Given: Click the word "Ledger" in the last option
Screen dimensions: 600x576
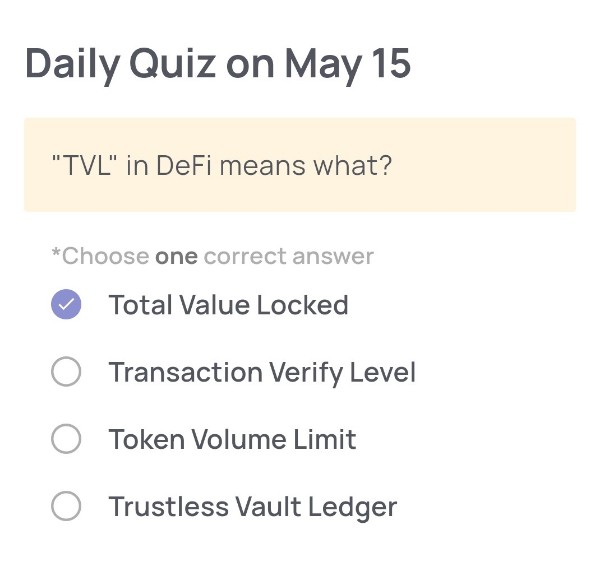Looking at the screenshot, I should click(x=352, y=507).
